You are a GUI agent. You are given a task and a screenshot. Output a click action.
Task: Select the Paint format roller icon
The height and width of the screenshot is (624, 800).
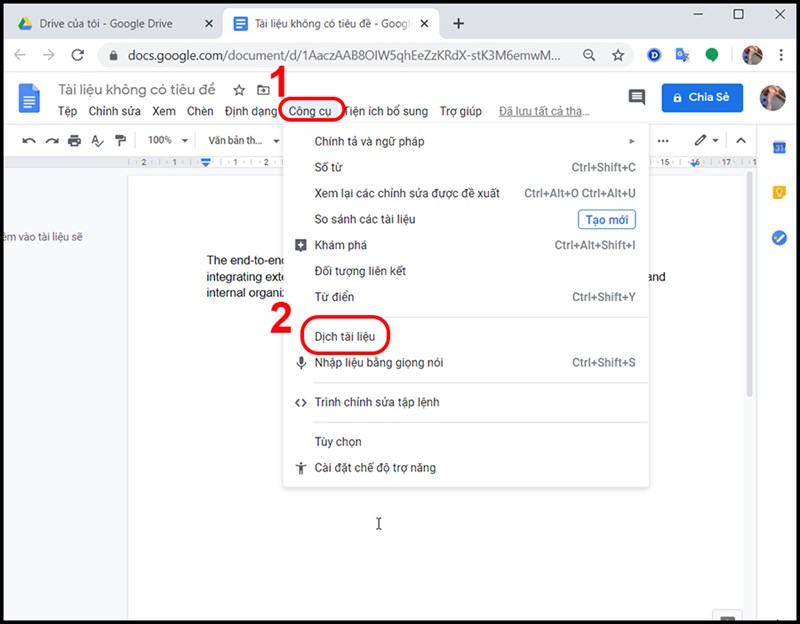[120, 140]
